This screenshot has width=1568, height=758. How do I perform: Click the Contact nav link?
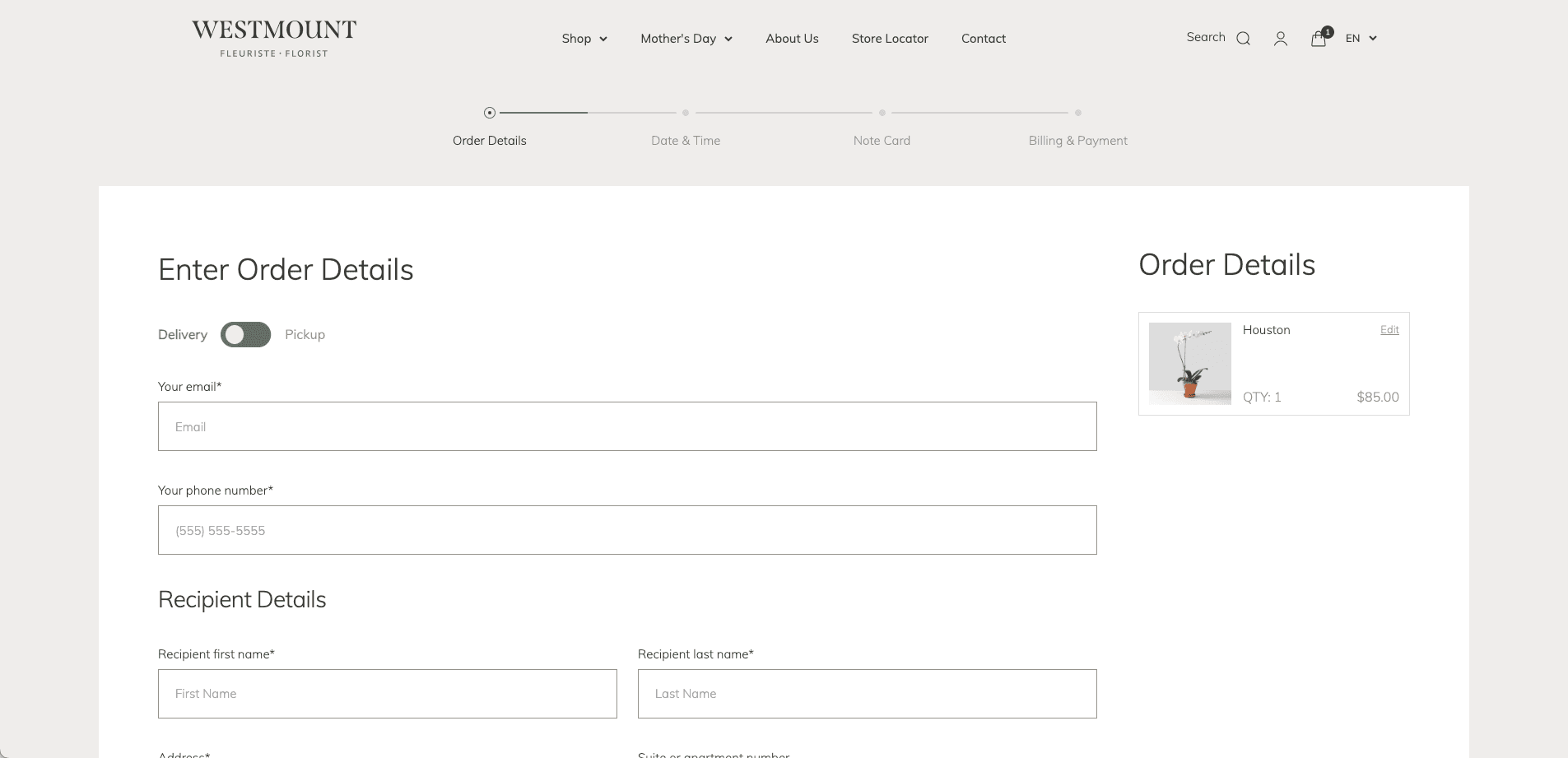tap(983, 39)
